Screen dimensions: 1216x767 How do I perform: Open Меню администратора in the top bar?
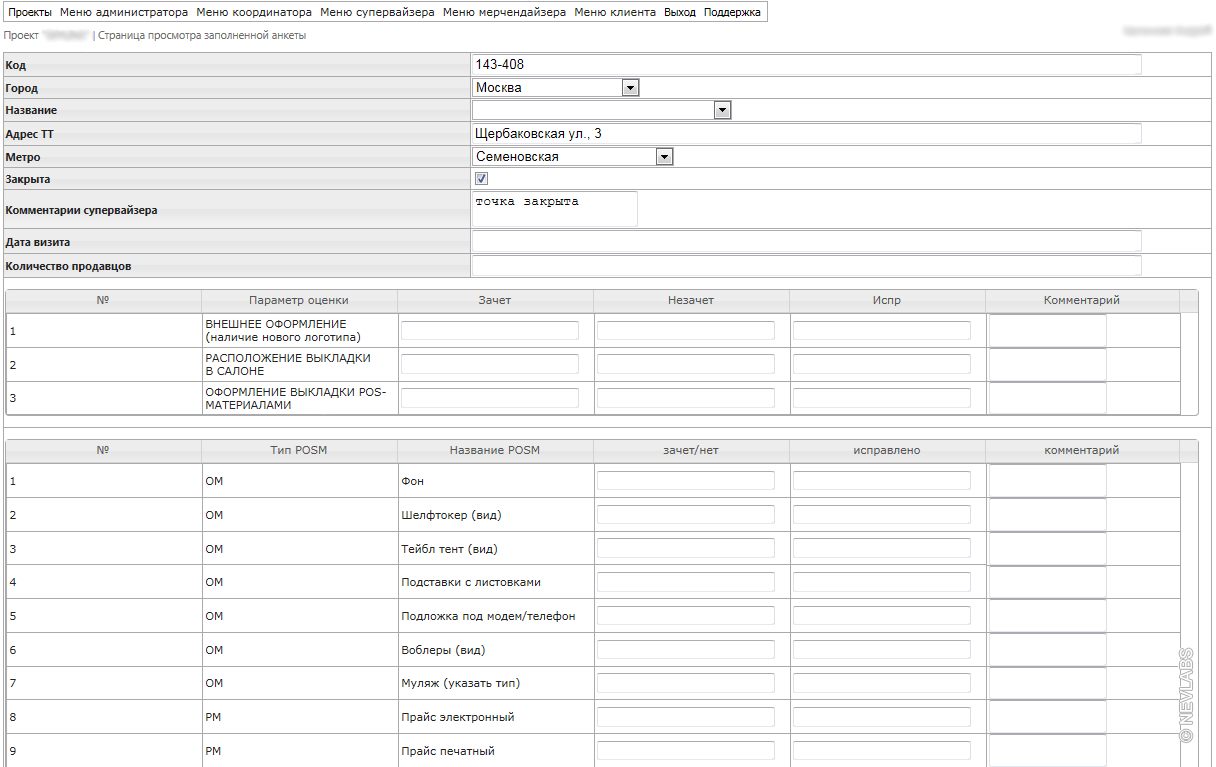click(x=124, y=13)
